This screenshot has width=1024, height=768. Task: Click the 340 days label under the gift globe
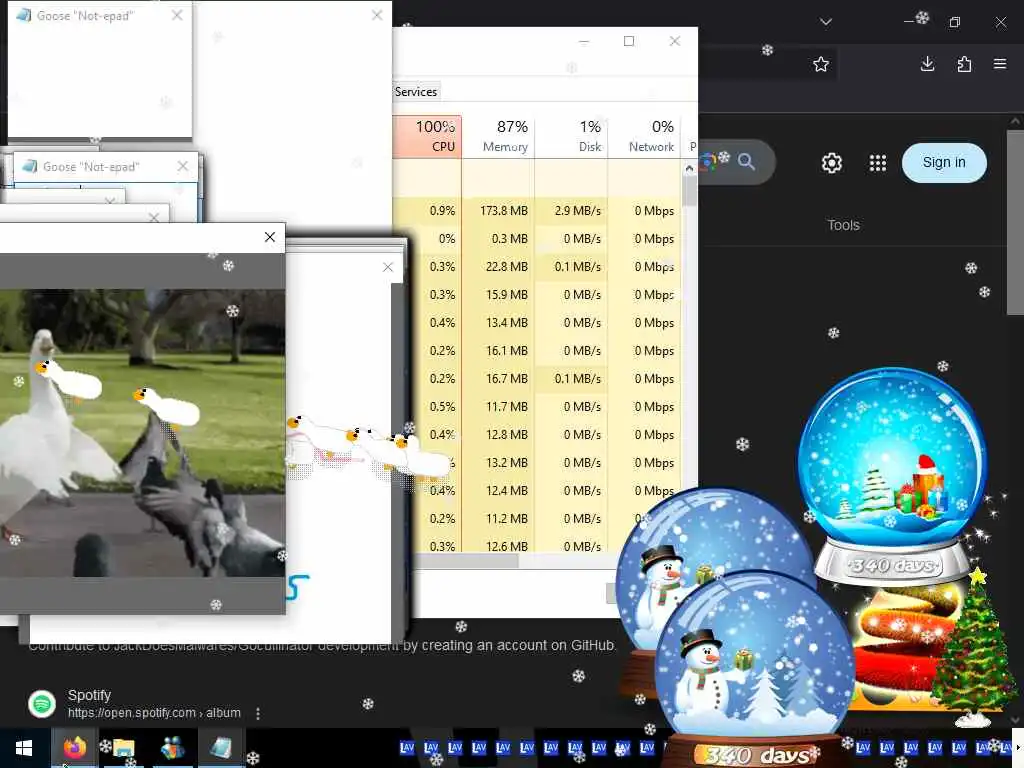(893, 565)
